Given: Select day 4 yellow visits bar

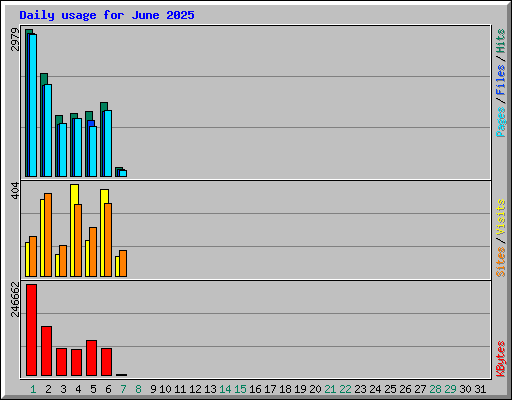Looking at the screenshot, I should click(73, 231).
